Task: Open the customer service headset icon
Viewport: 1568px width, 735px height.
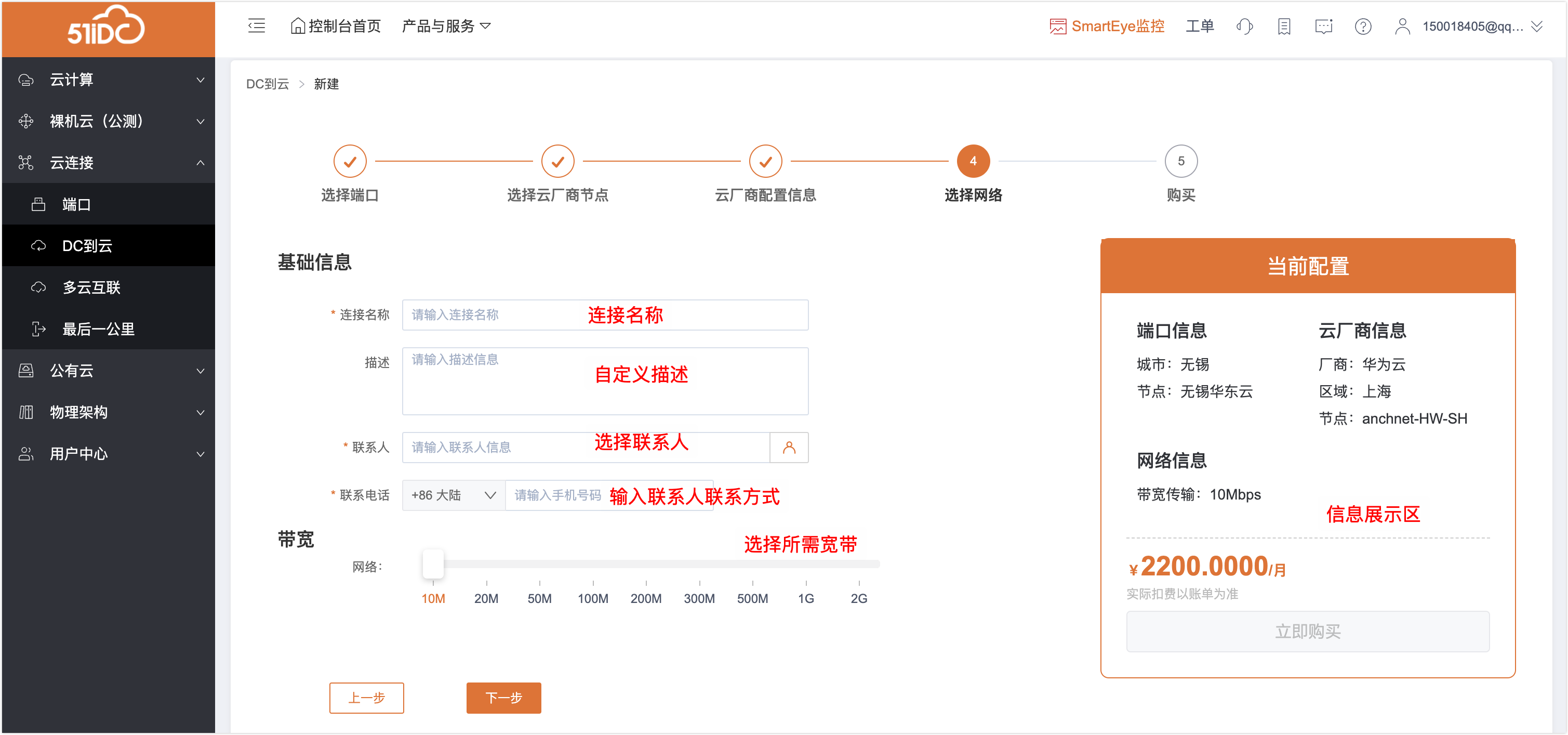Action: tap(1244, 26)
